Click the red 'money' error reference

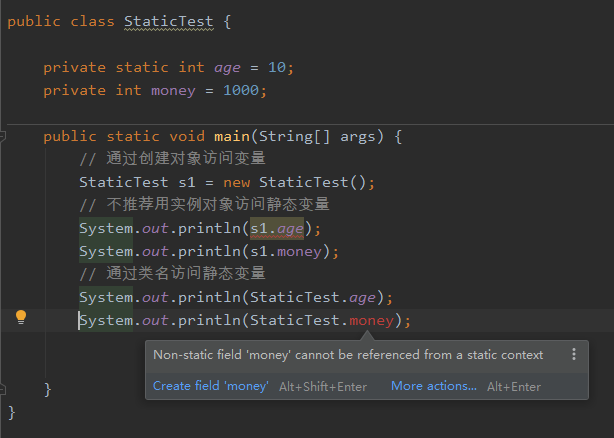click(x=371, y=320)
